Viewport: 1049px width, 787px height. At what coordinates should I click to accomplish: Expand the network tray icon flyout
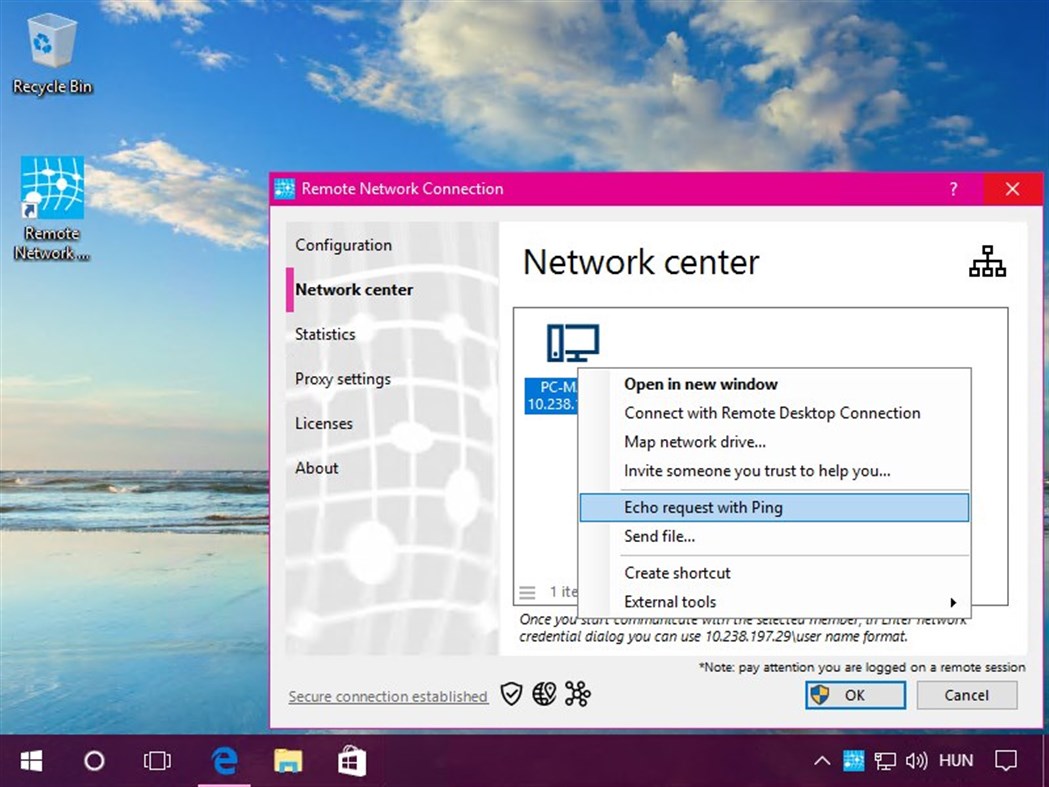point(885,760)
